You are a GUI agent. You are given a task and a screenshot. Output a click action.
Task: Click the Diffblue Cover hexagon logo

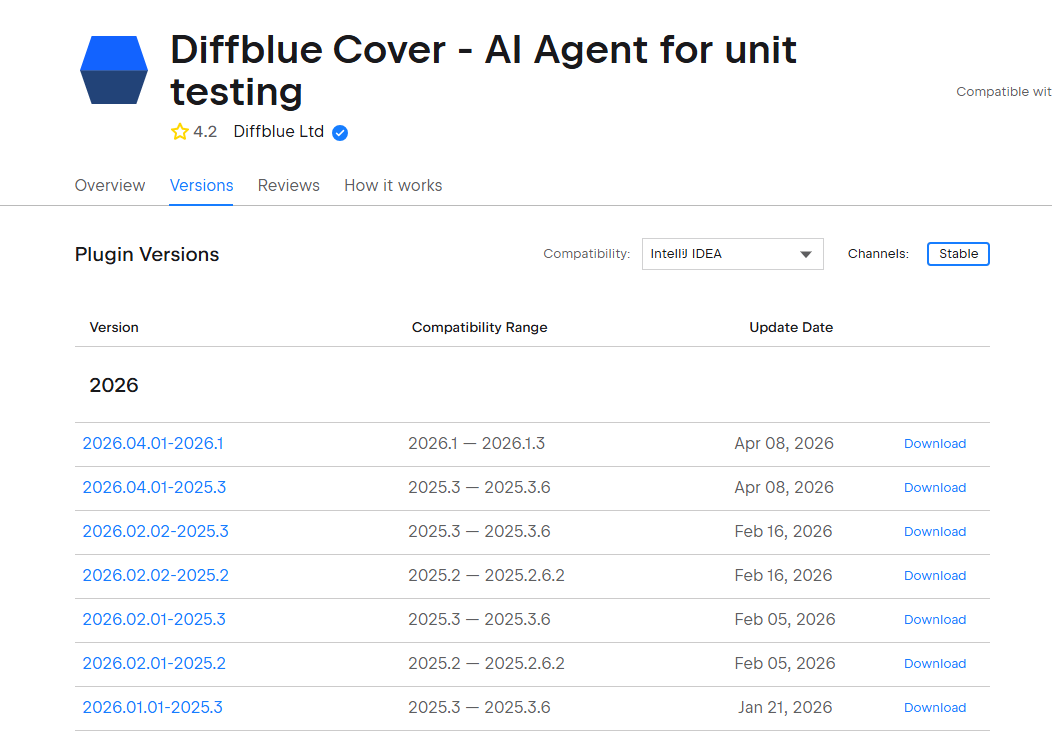[114, 70]
